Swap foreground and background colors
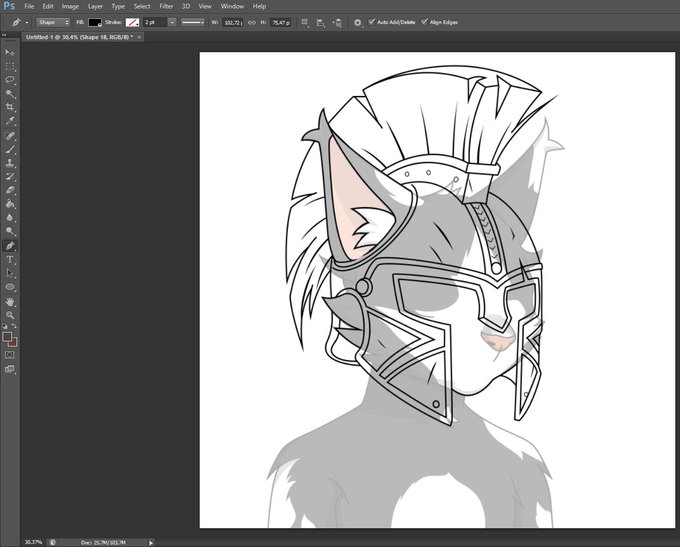 pyautogui.click(x=14, y=326)
